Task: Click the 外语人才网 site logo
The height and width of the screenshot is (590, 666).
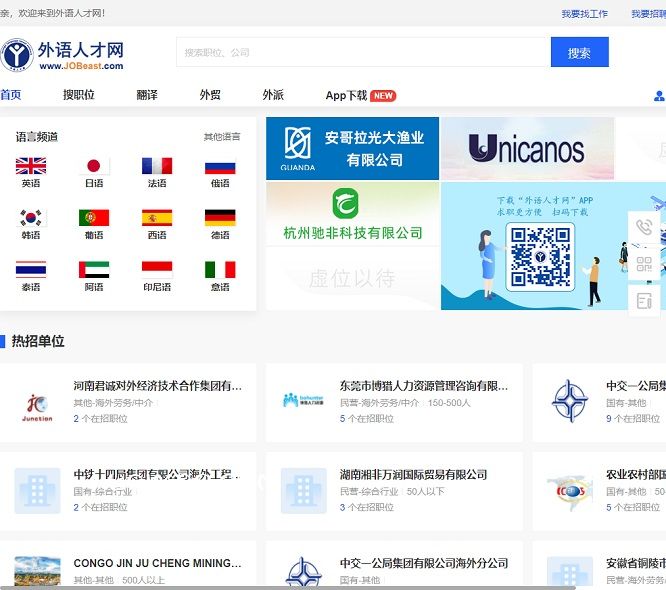Action: coord(62,55)
